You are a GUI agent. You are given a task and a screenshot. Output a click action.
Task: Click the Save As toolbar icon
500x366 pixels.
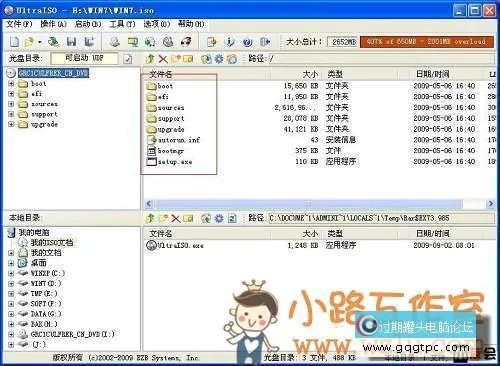[89, 42]
